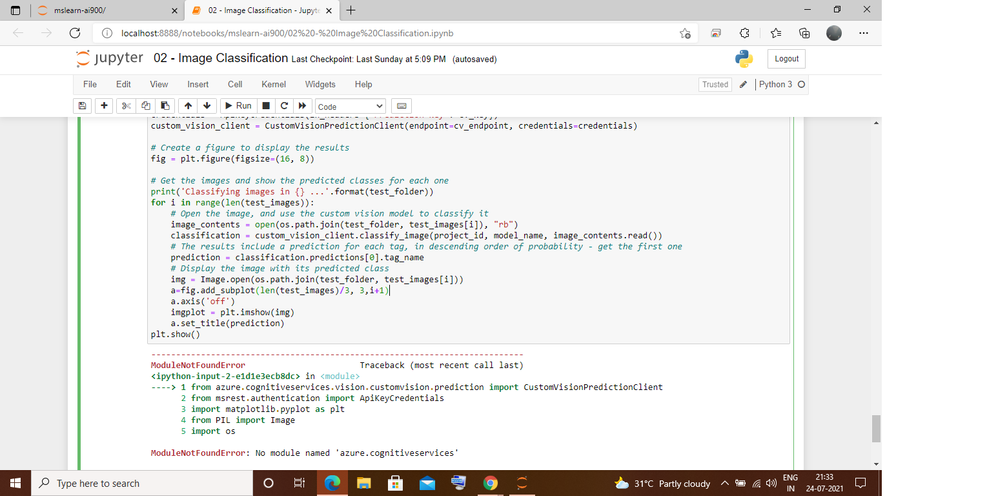Open the browser profile avatar
Image resolution: width=998 pixels, height=496 pixels.
834,33
